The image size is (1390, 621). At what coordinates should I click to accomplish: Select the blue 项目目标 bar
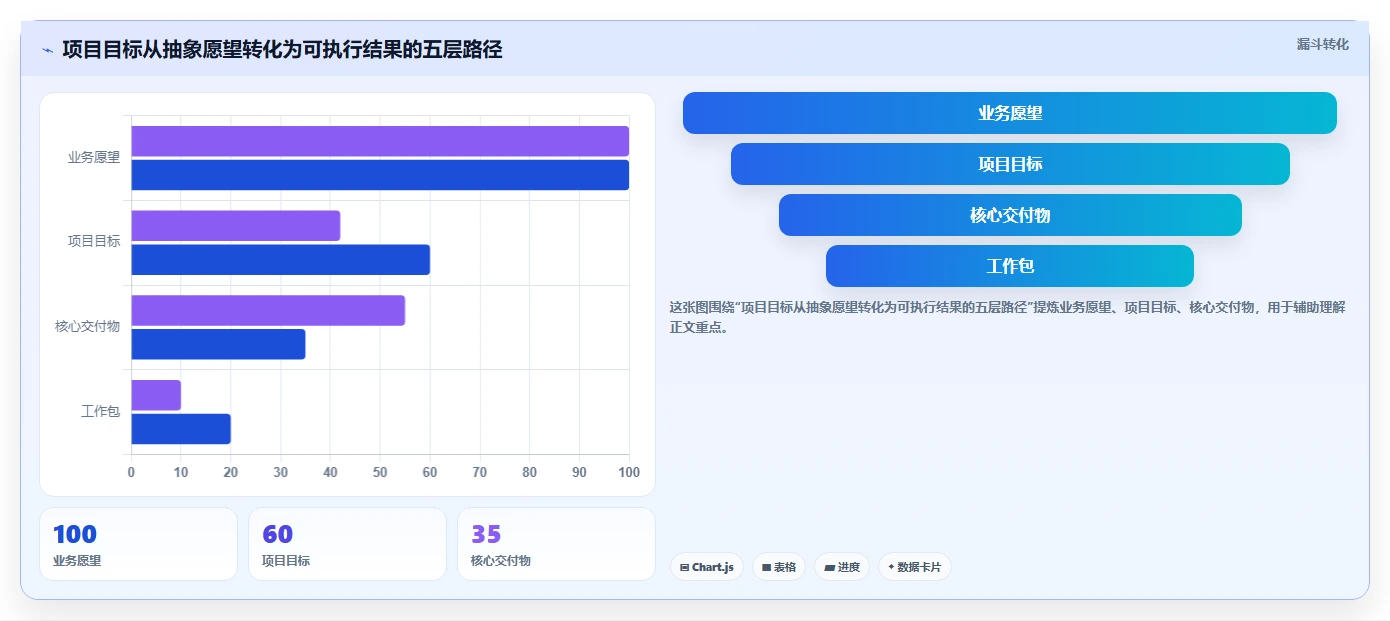pos(281,260)
